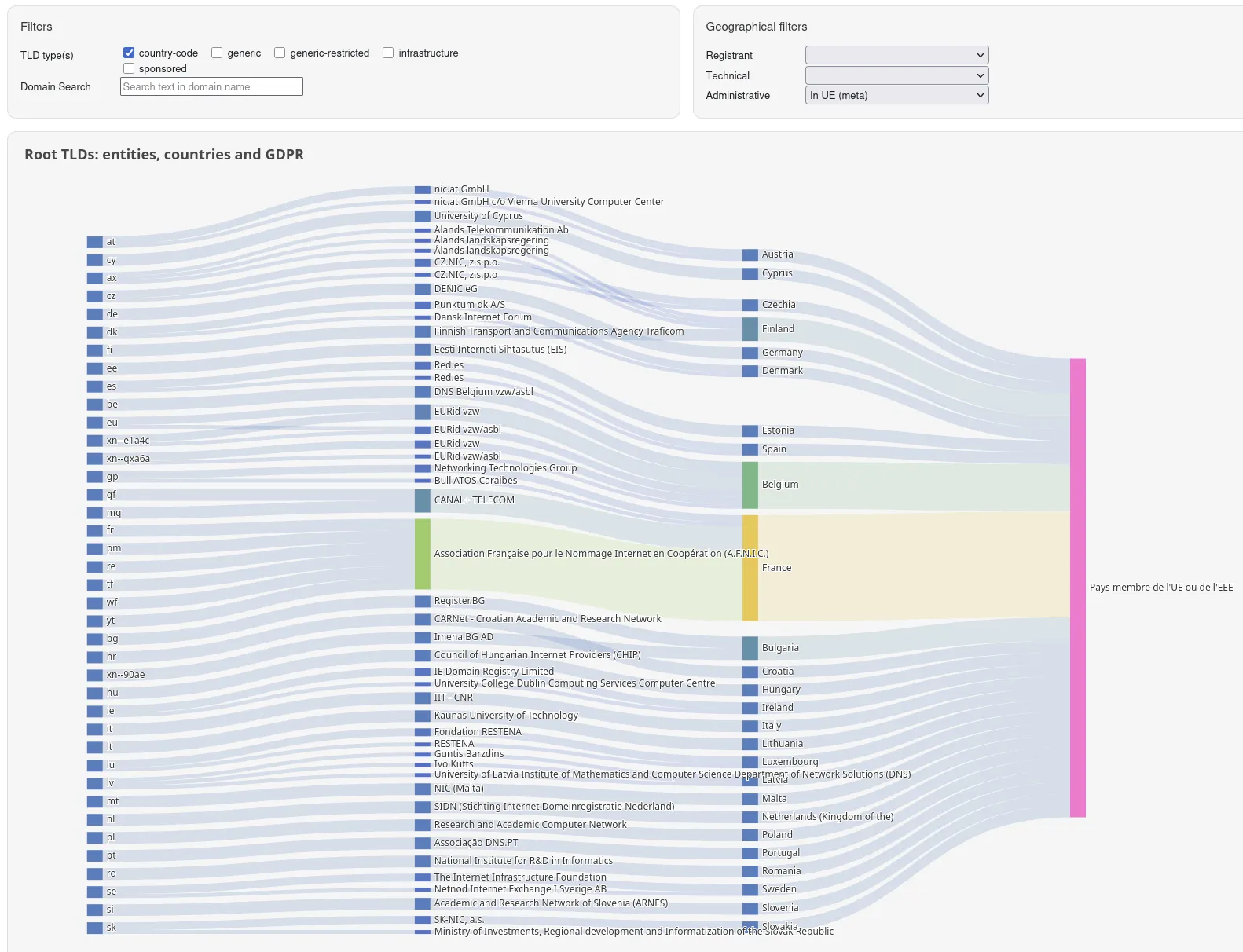
Task: Select the Bulgaria country node block
Action: [x=750, y=648]
